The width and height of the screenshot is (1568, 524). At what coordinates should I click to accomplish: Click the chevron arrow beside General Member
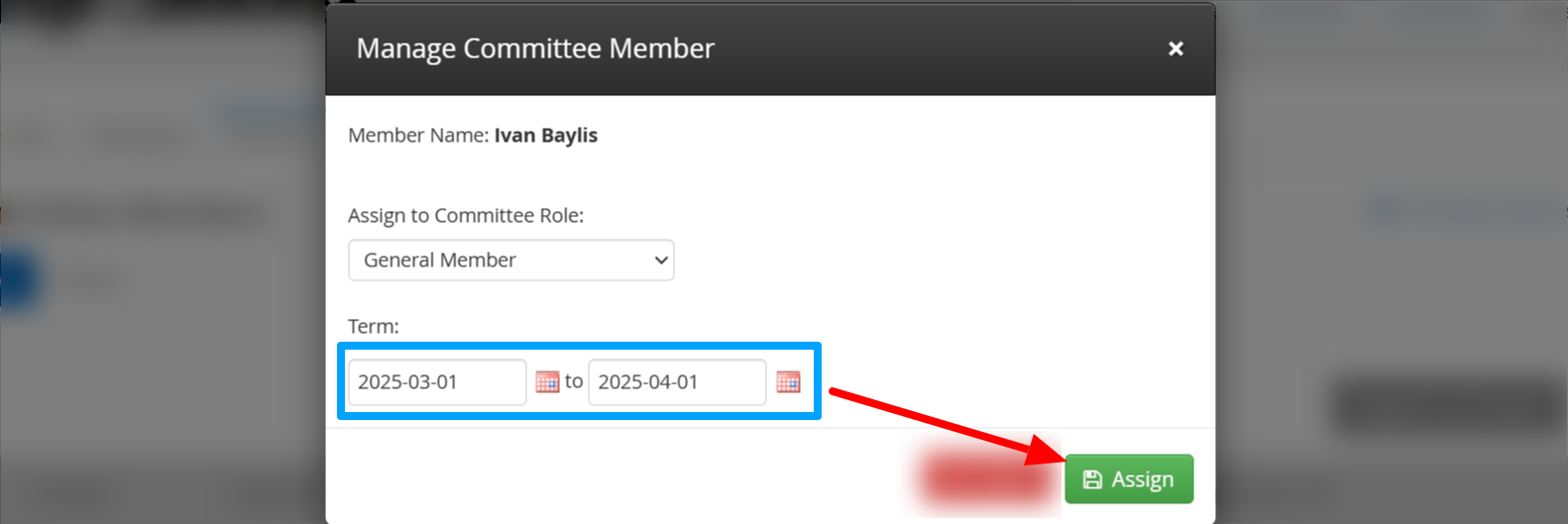coord(661,261)
